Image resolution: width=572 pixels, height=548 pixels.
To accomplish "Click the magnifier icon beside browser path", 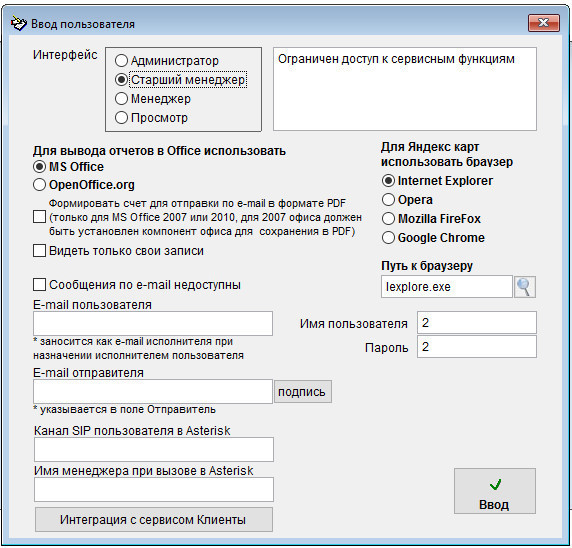I will pos(525,287).
